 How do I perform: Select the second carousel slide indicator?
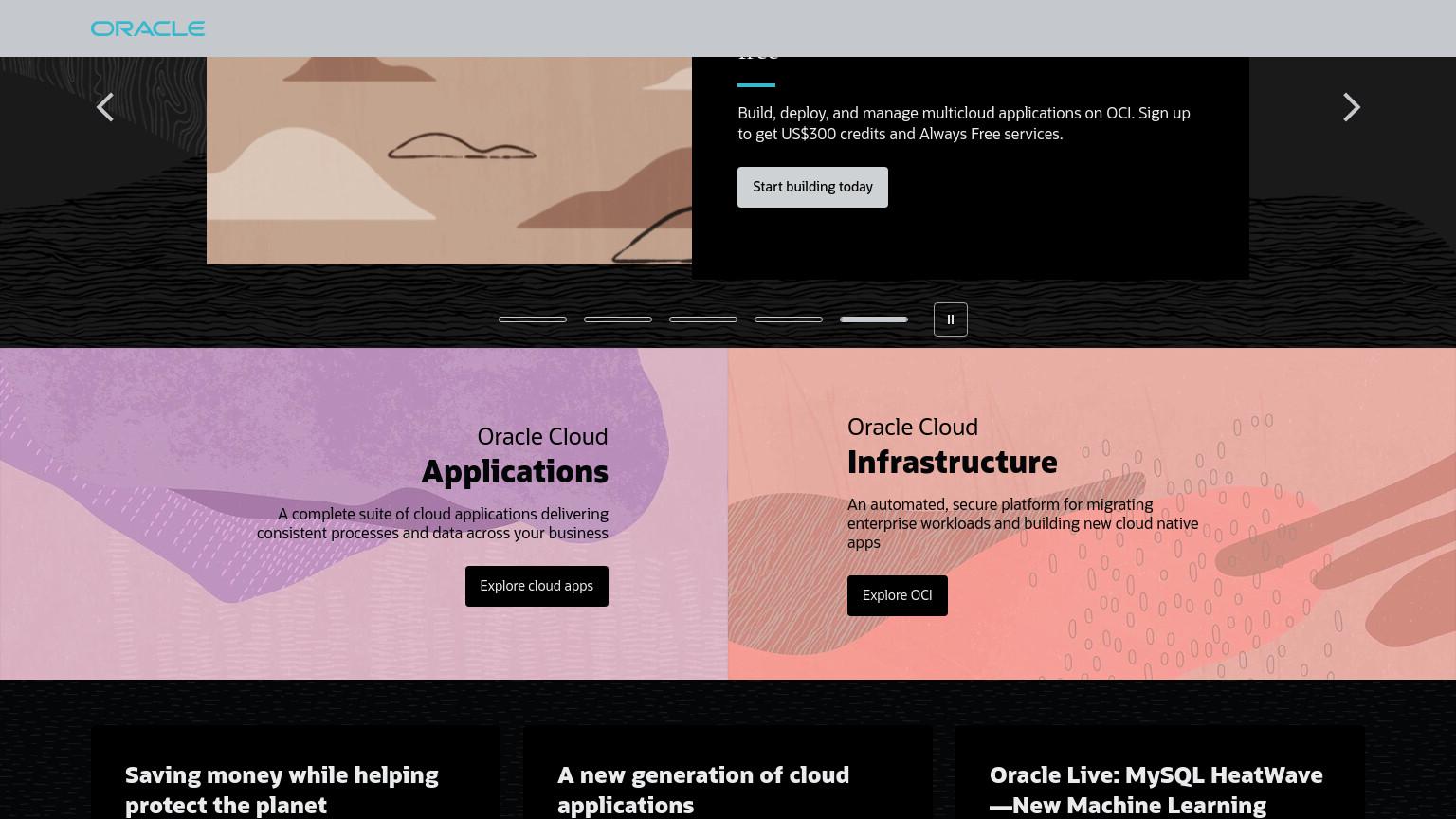click(x=618, y=319)
